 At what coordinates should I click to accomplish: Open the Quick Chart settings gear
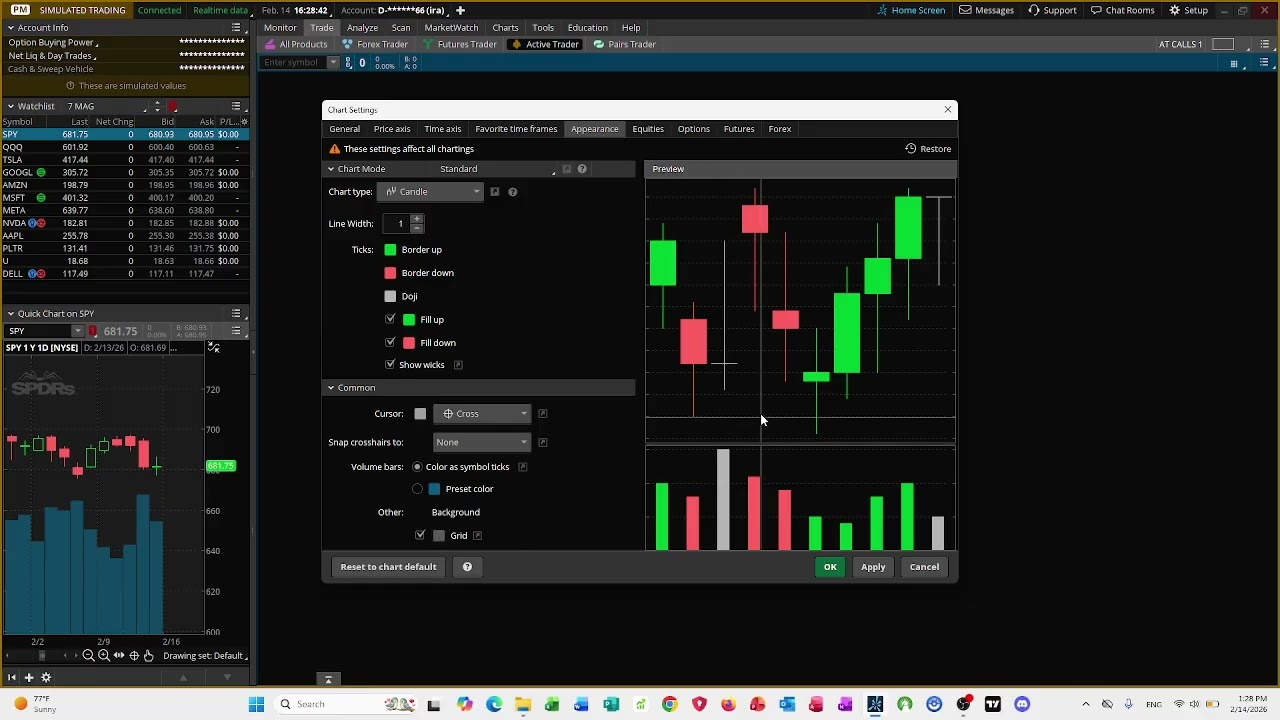(x=46, y=677)
